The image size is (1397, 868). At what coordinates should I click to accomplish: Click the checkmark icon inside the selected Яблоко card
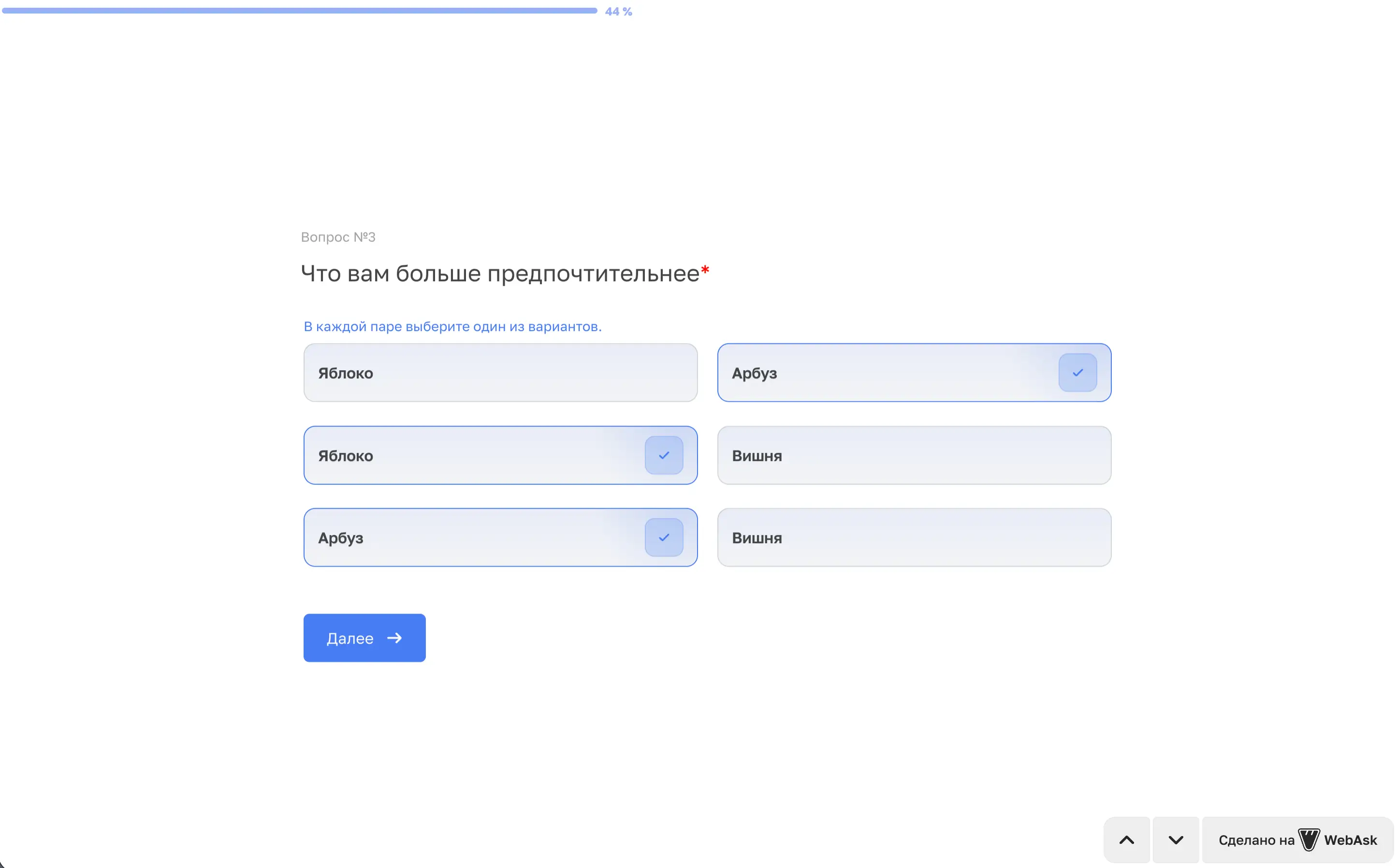pos(664,455)
